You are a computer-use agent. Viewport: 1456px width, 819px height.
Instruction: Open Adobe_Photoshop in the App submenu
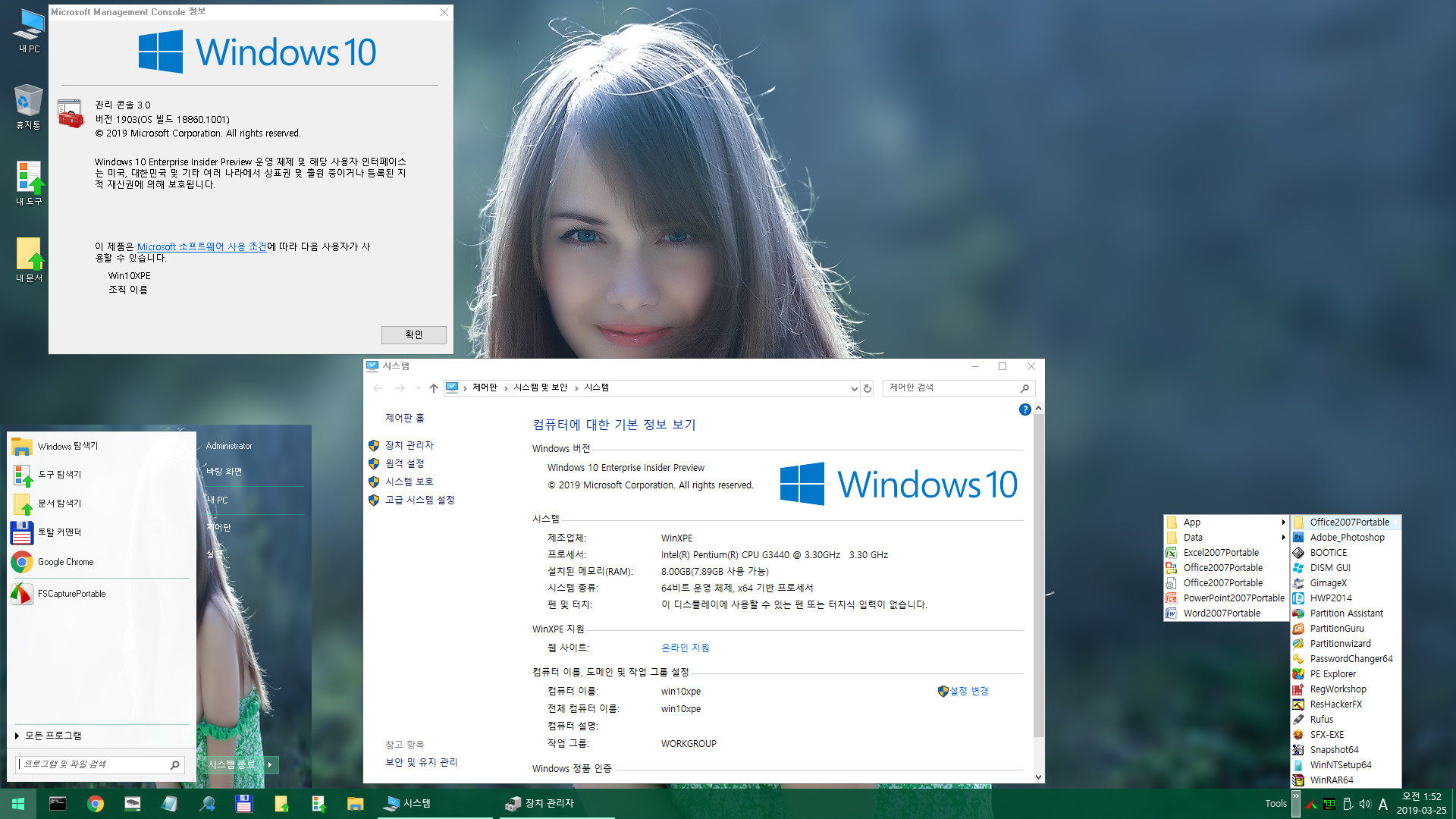tap(1346, 538)
